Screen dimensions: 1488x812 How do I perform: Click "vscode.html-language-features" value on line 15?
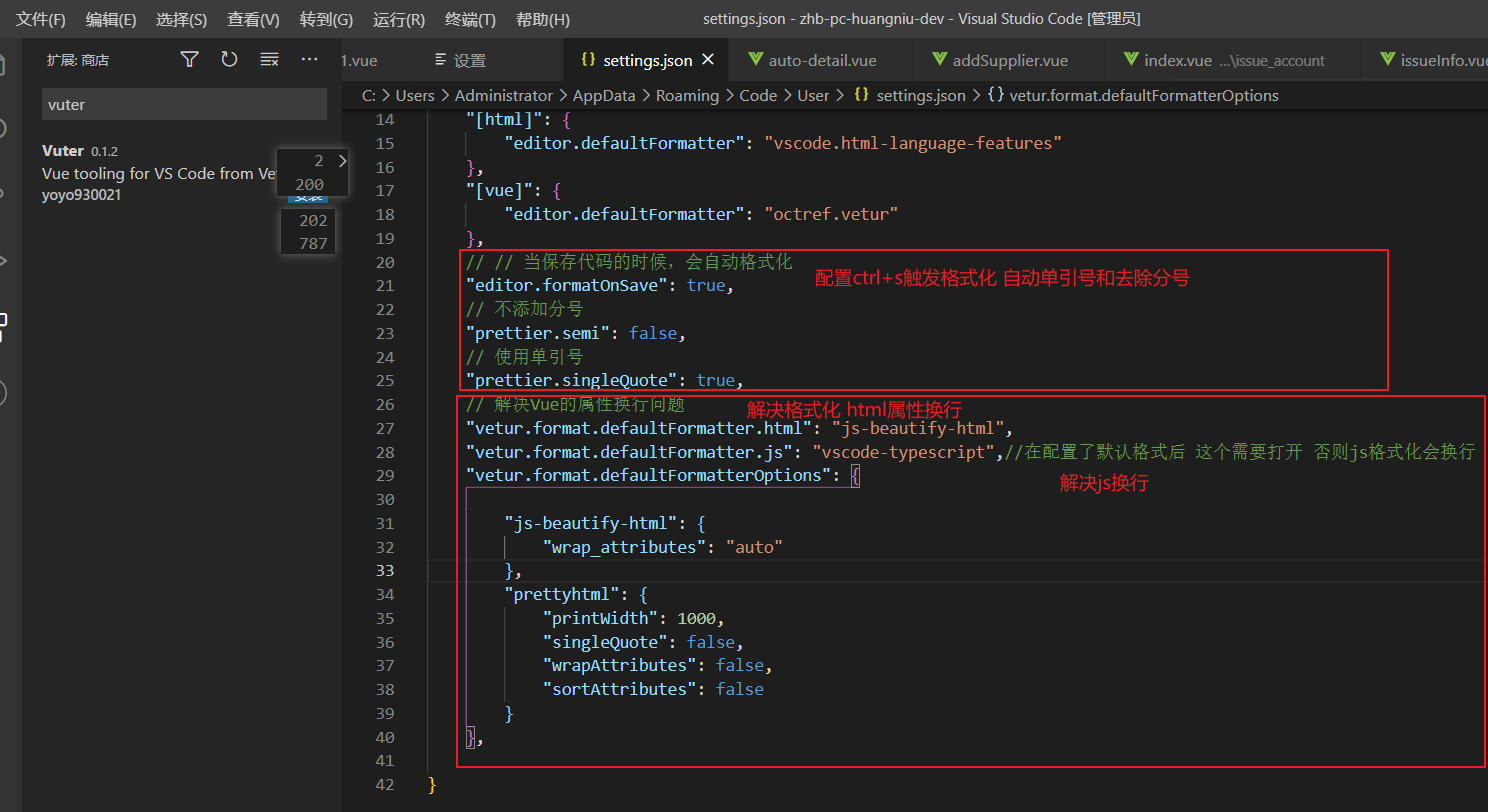[x=912, y=143]
